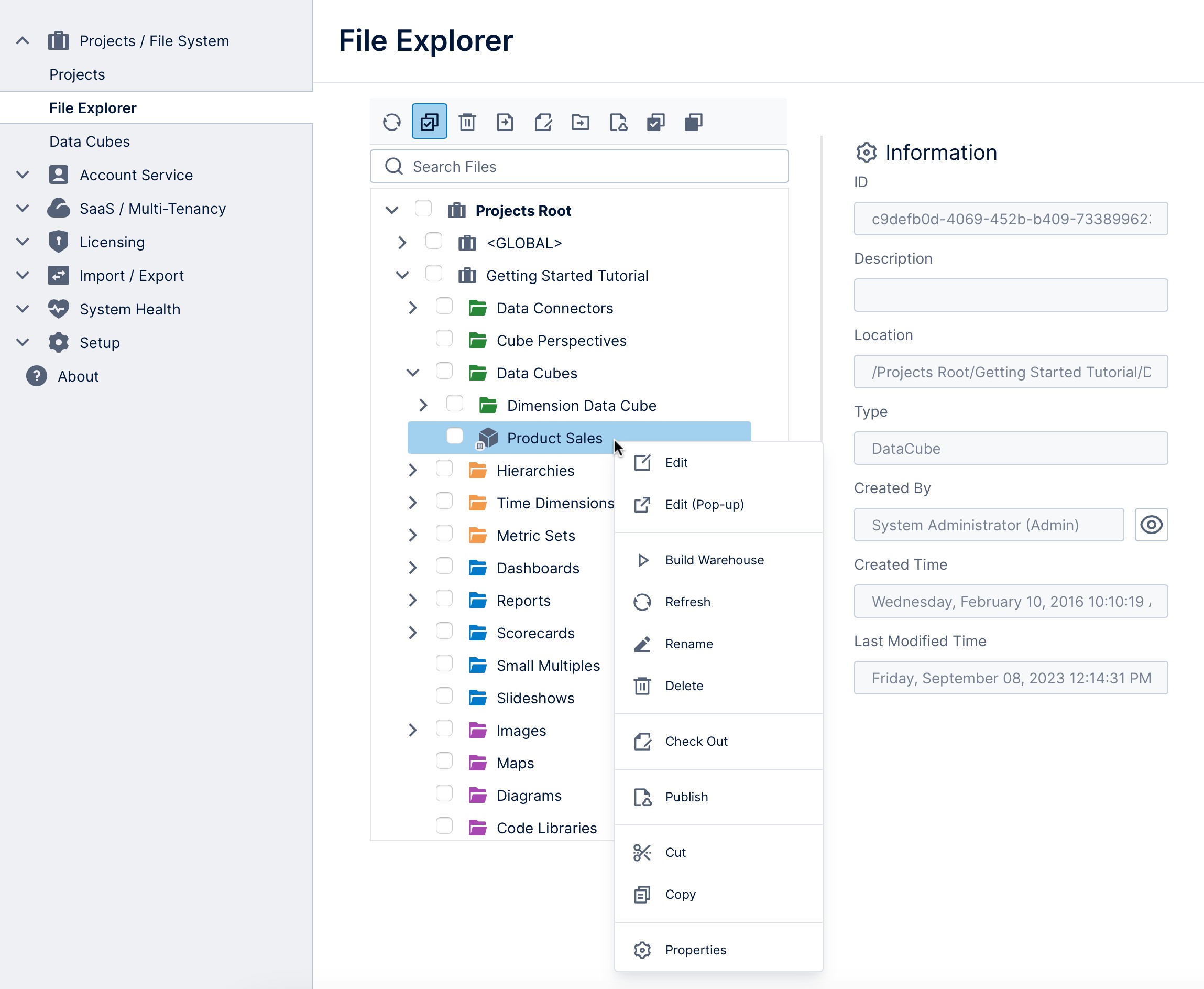
Task: Collapse the Getting Started Tutorial project
Action: tap(401, 275)
